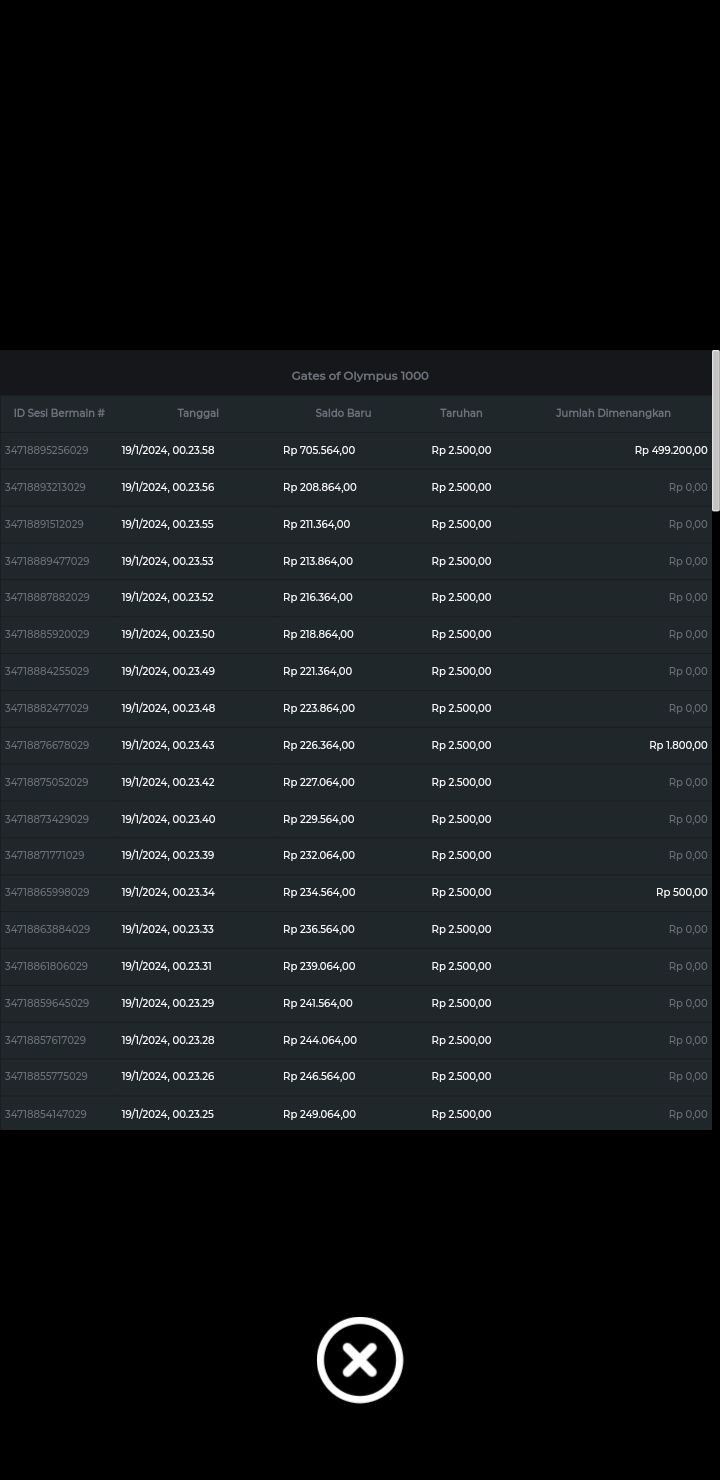The height and width of the screenshot is (1480, 720).
Task: Select the row dated 19/1/2024, 00.23.50
Action: [x=168, y=634]
